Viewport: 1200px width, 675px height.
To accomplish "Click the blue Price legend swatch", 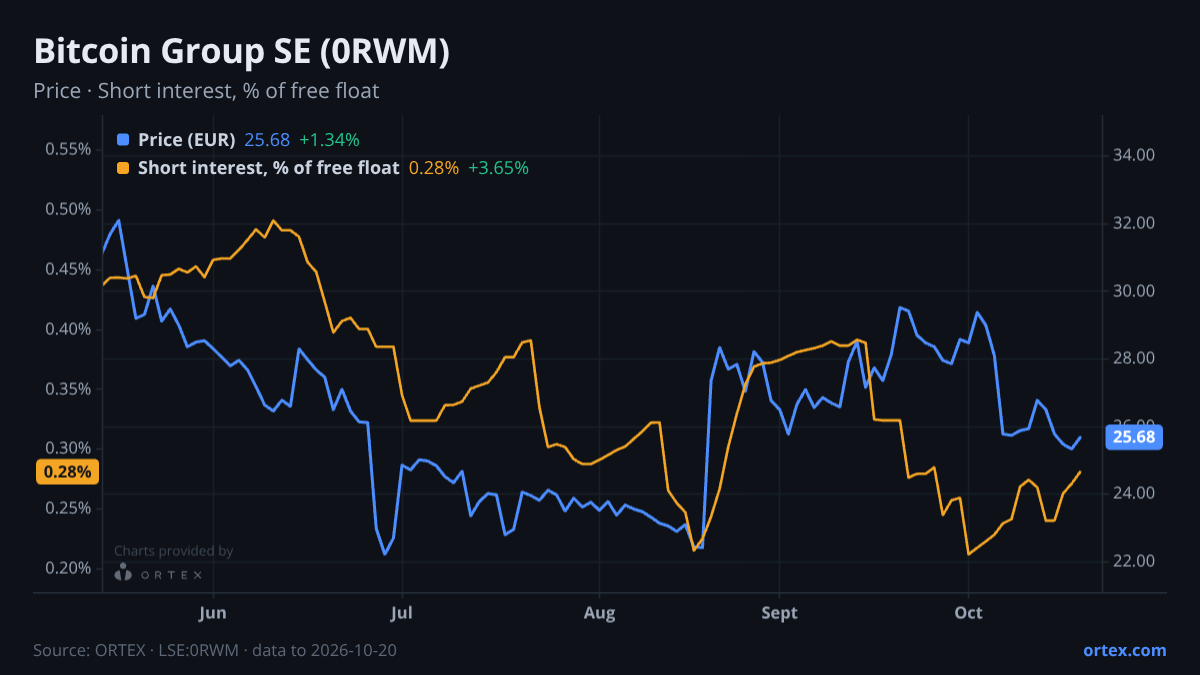I will [123, 140].
